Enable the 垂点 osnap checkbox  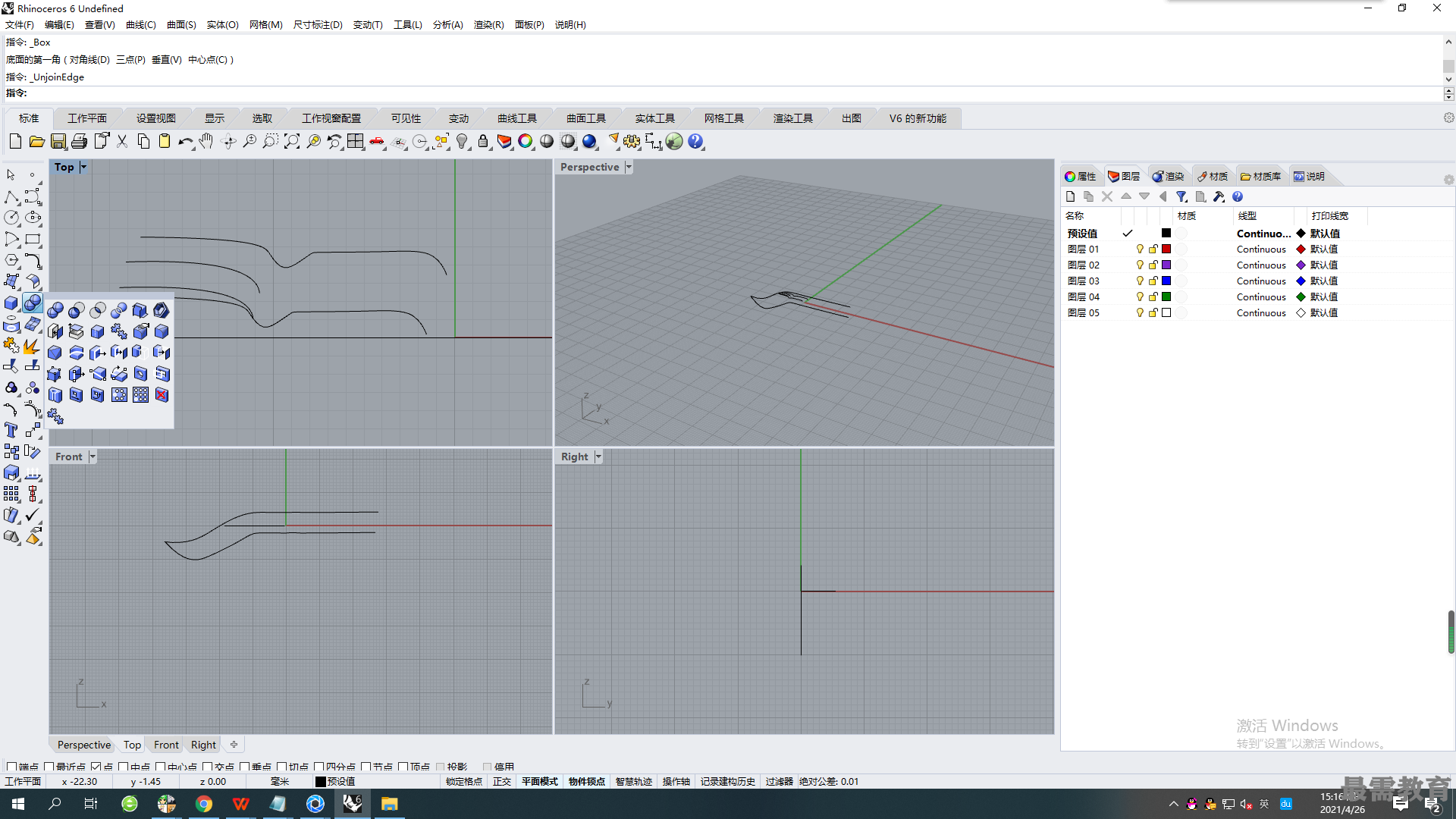tap(245, 767)
